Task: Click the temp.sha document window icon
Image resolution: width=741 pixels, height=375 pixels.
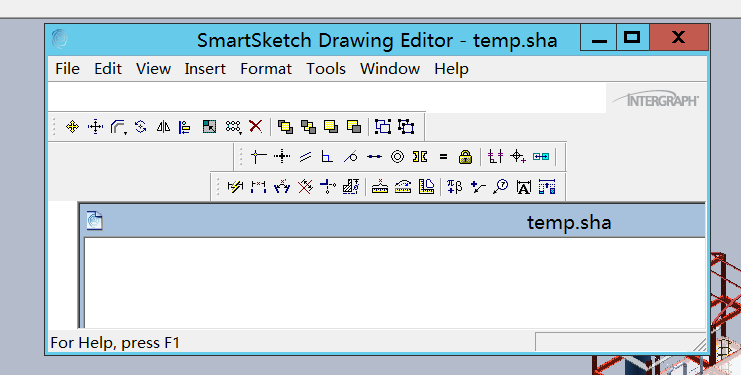Action: tap(95, 221)
